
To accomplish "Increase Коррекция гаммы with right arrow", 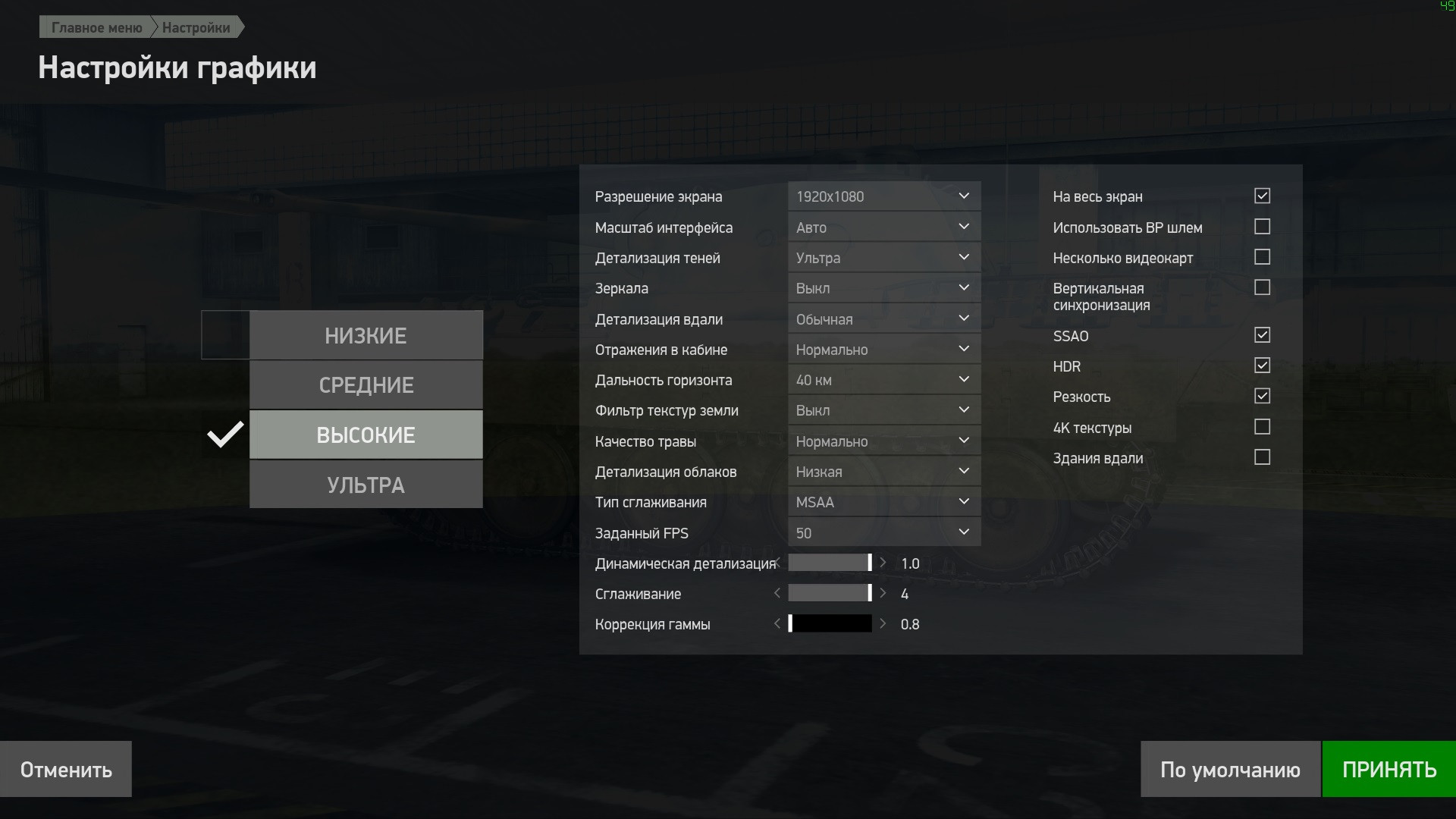I will 883,623.
